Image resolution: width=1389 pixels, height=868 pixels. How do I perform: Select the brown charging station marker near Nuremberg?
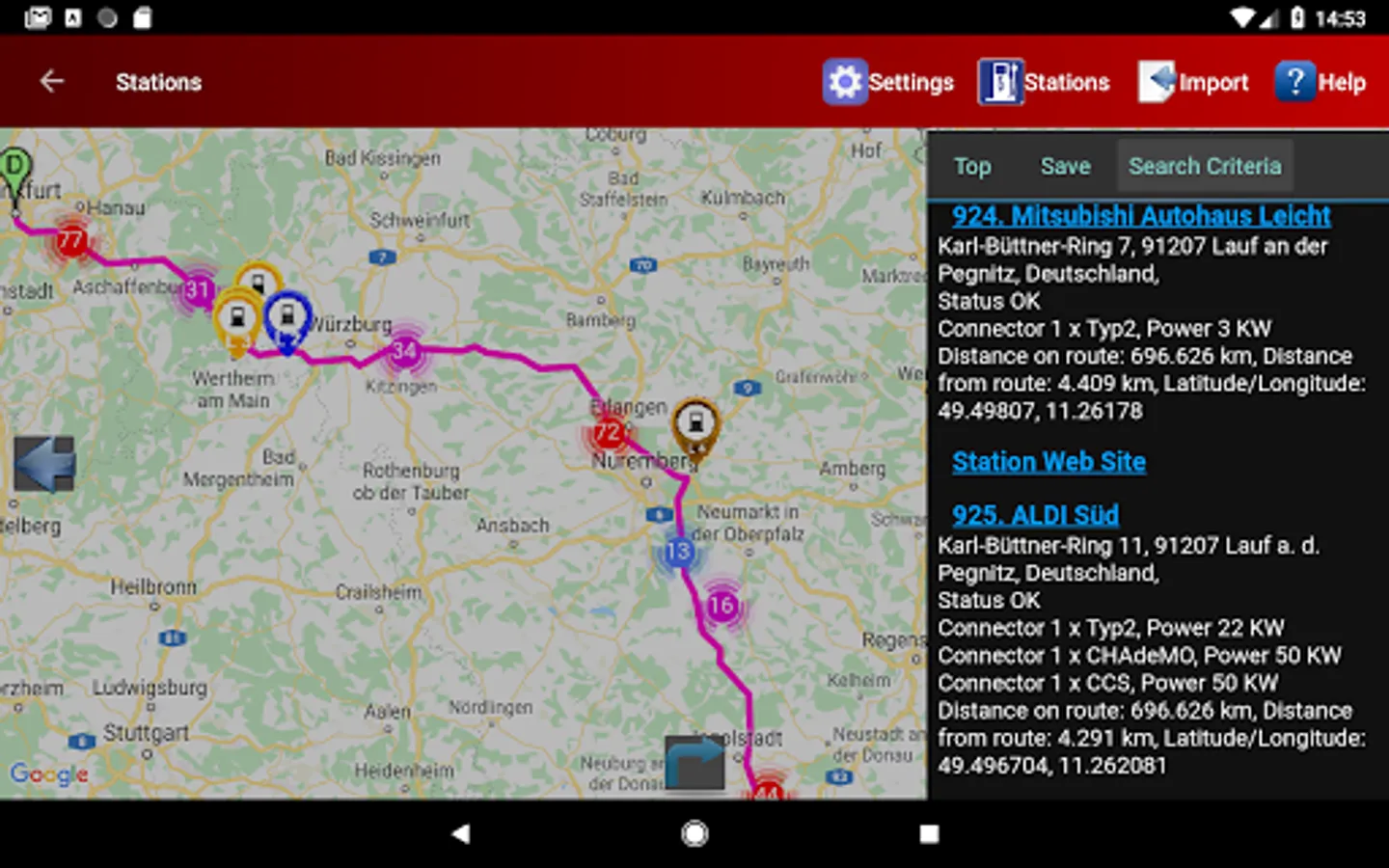point(695,426)
